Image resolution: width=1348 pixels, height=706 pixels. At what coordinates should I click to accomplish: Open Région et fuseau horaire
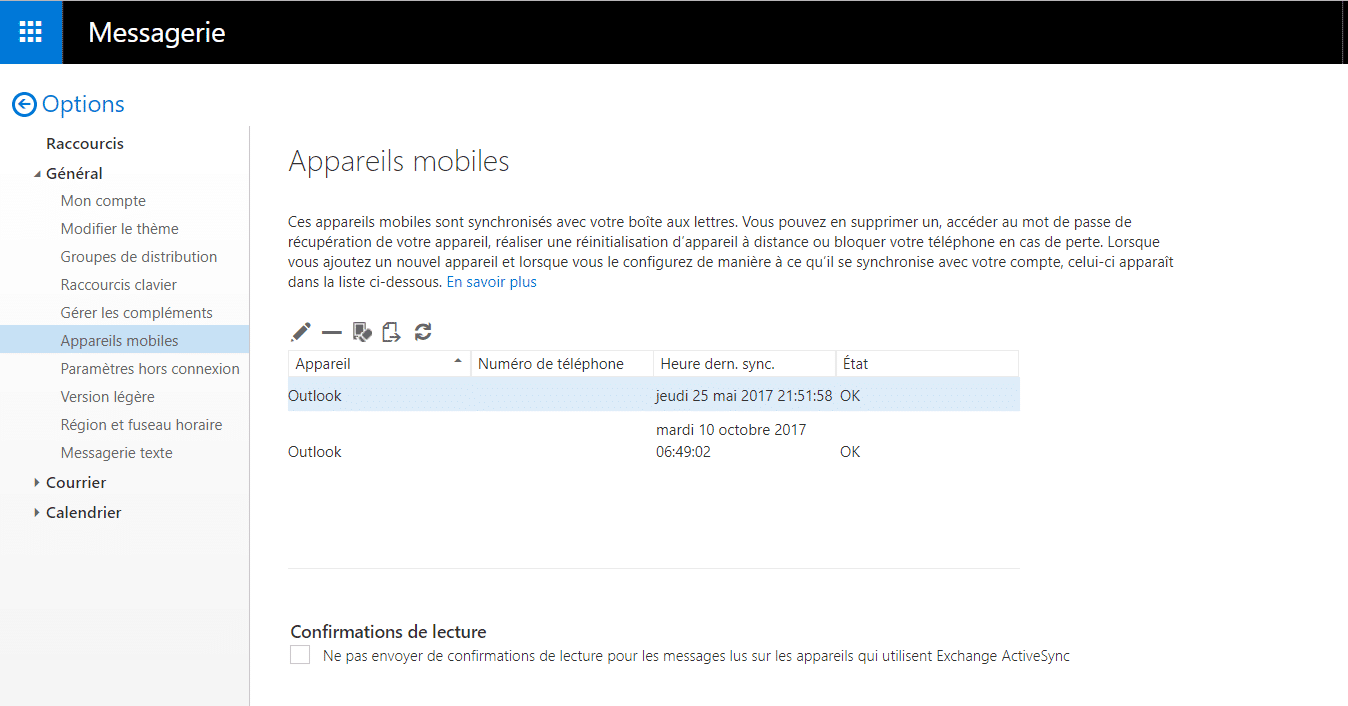pos(142,425)
